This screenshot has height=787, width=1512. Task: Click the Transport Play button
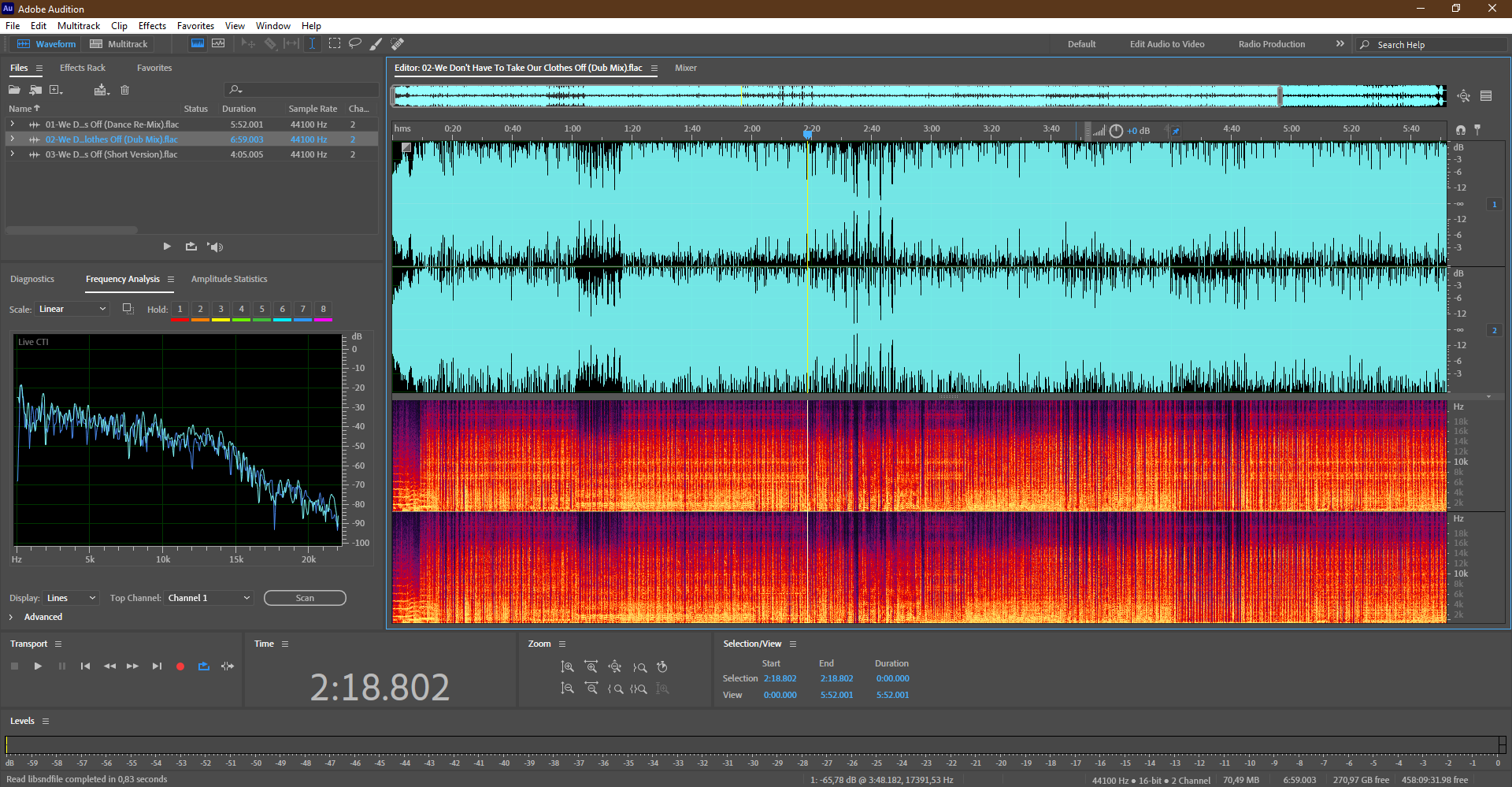point(38,666)
